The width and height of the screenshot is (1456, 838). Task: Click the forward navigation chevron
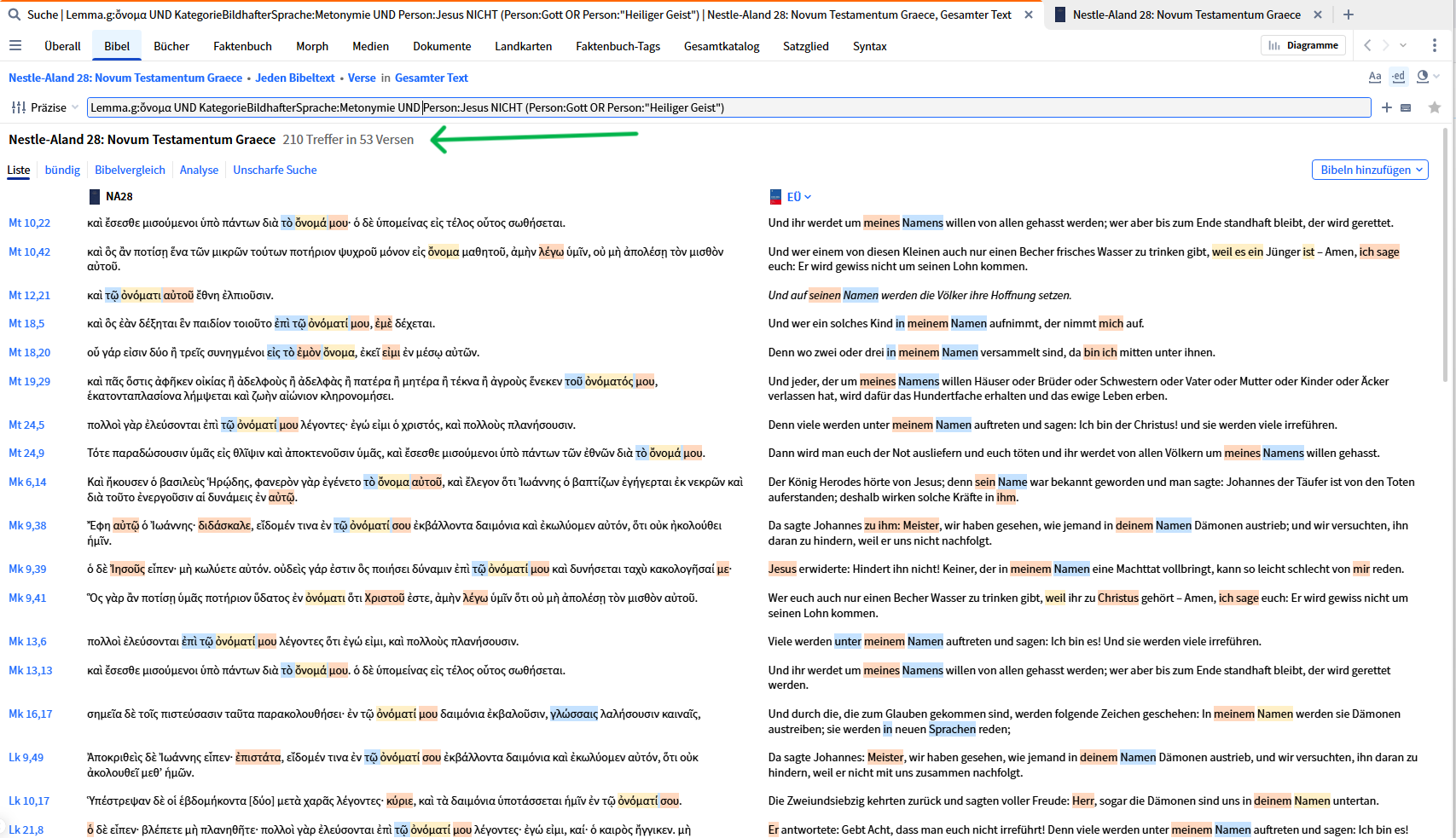1387,45
